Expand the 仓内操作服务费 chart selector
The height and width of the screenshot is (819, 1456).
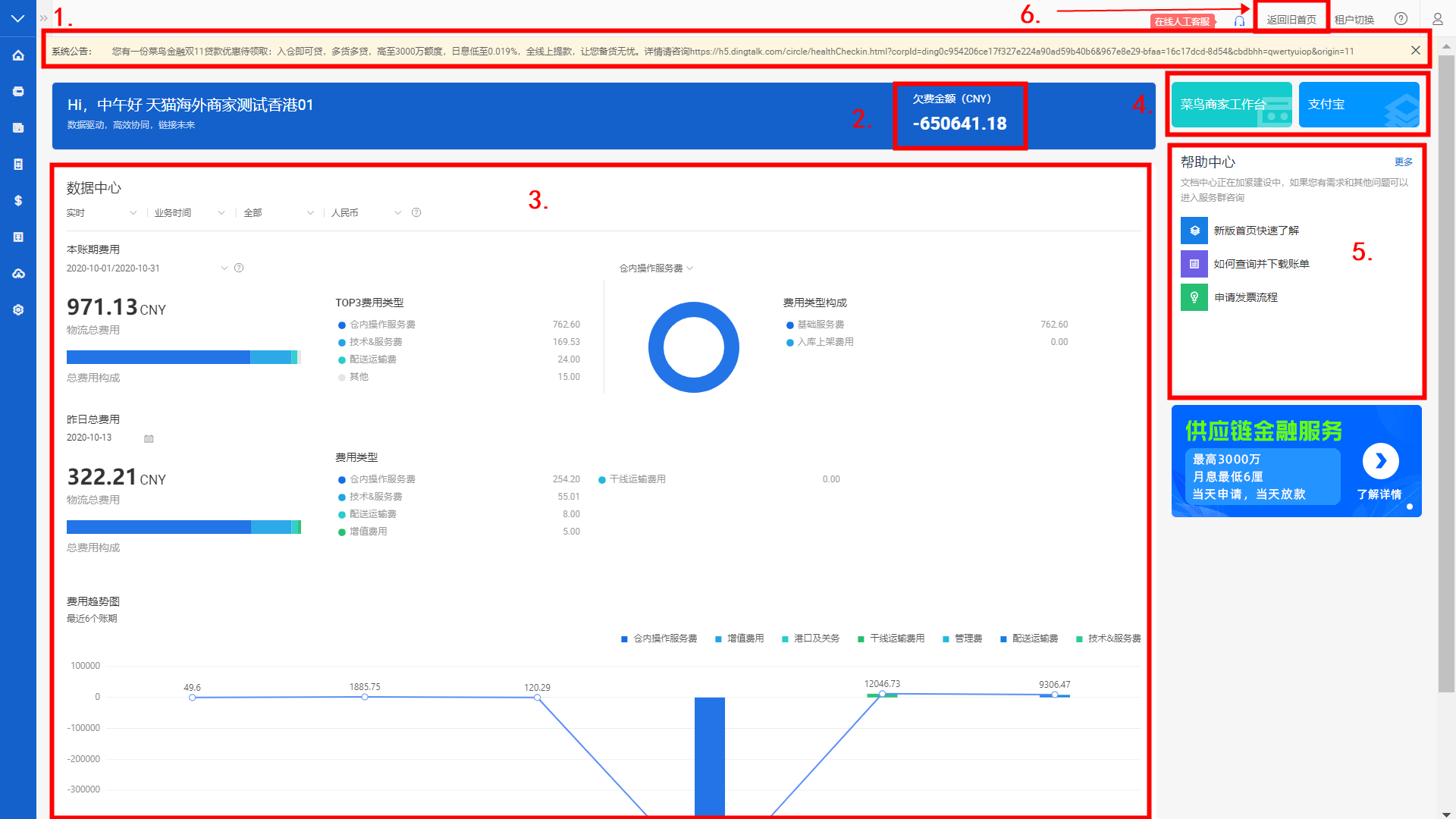point(656,268)
